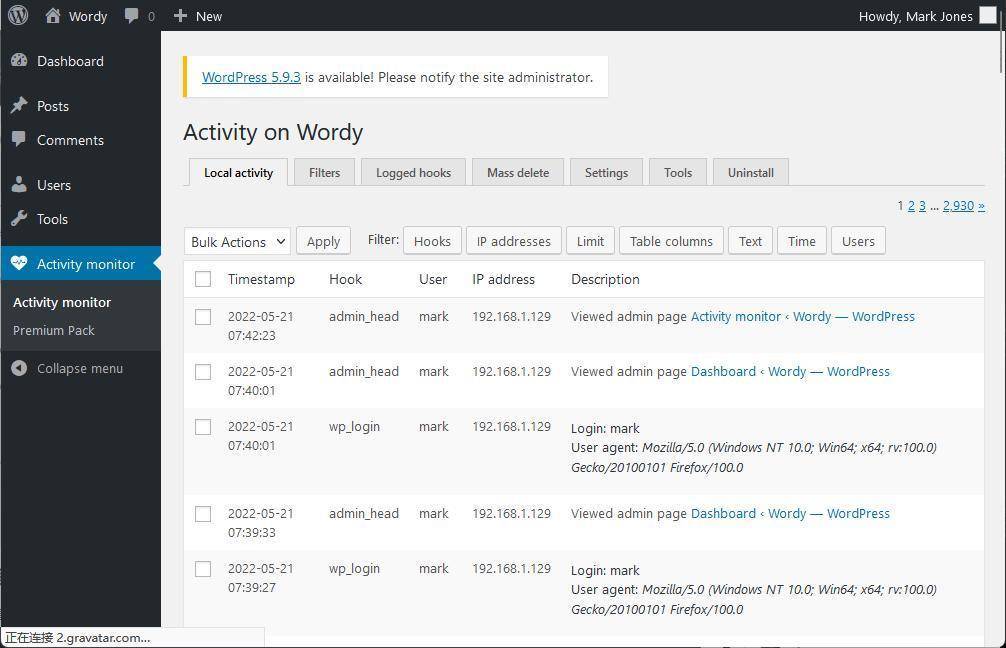Screen dimensions: 1006x648
Task: Open the Bulk Actions dropdown
Action: pos(237,241)
